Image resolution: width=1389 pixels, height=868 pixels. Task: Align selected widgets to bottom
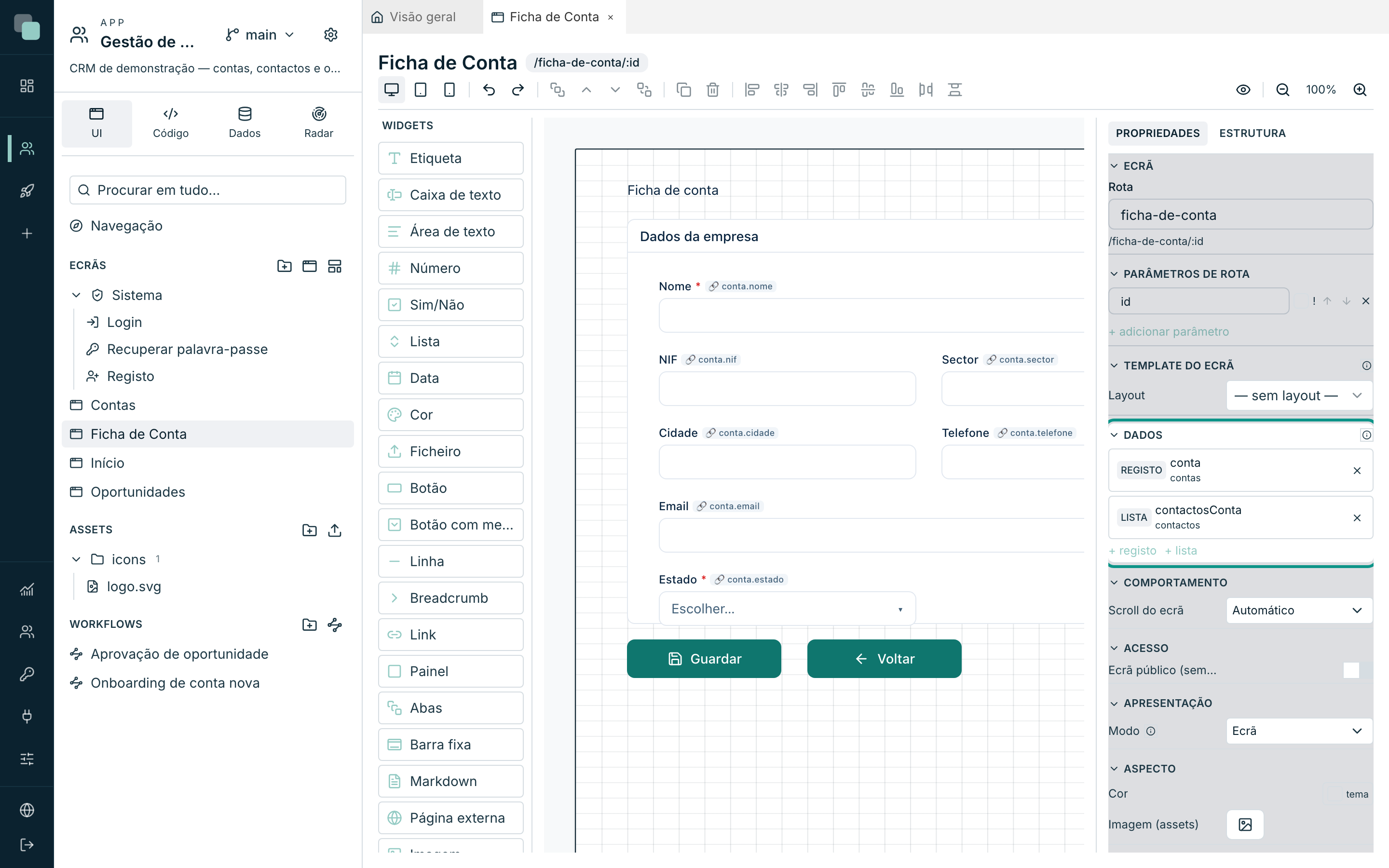897,90
